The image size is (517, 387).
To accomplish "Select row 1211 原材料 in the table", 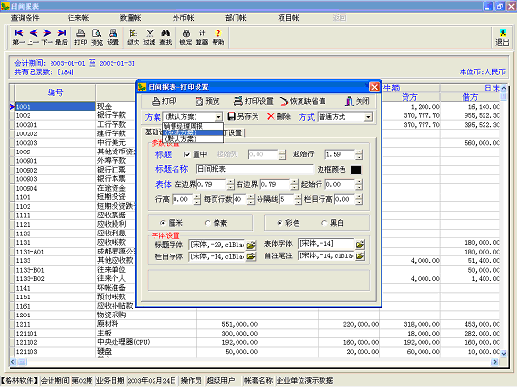I will [257, 324].
